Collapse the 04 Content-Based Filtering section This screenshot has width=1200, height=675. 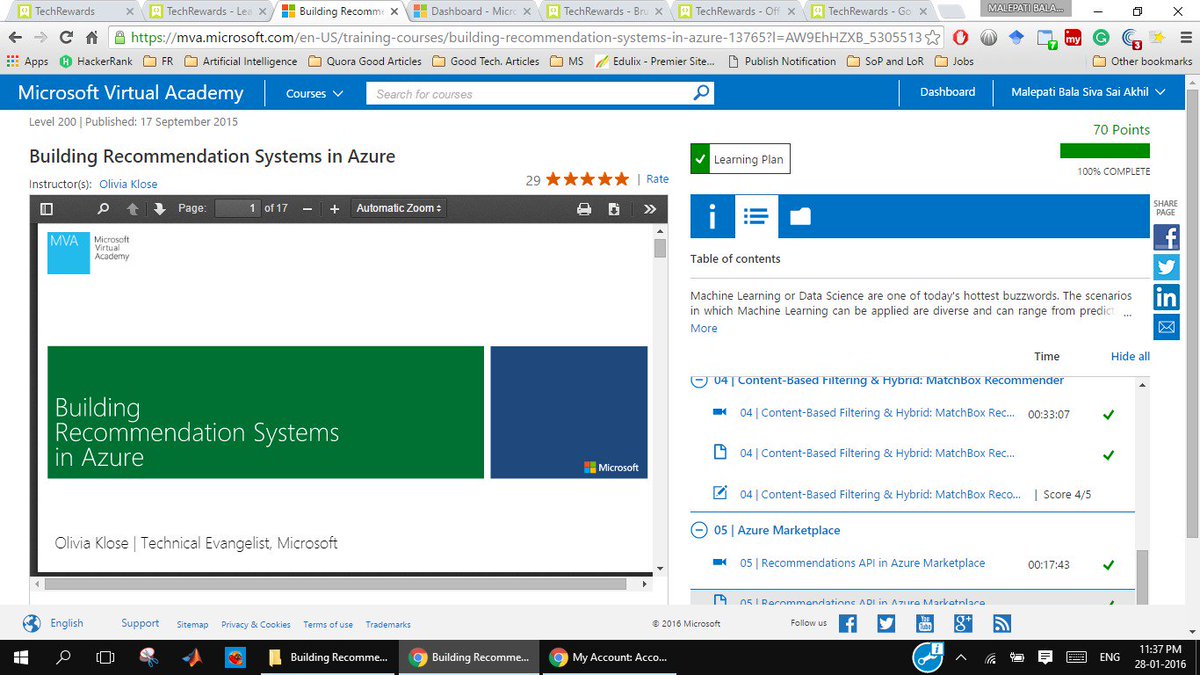pos(698,380)
